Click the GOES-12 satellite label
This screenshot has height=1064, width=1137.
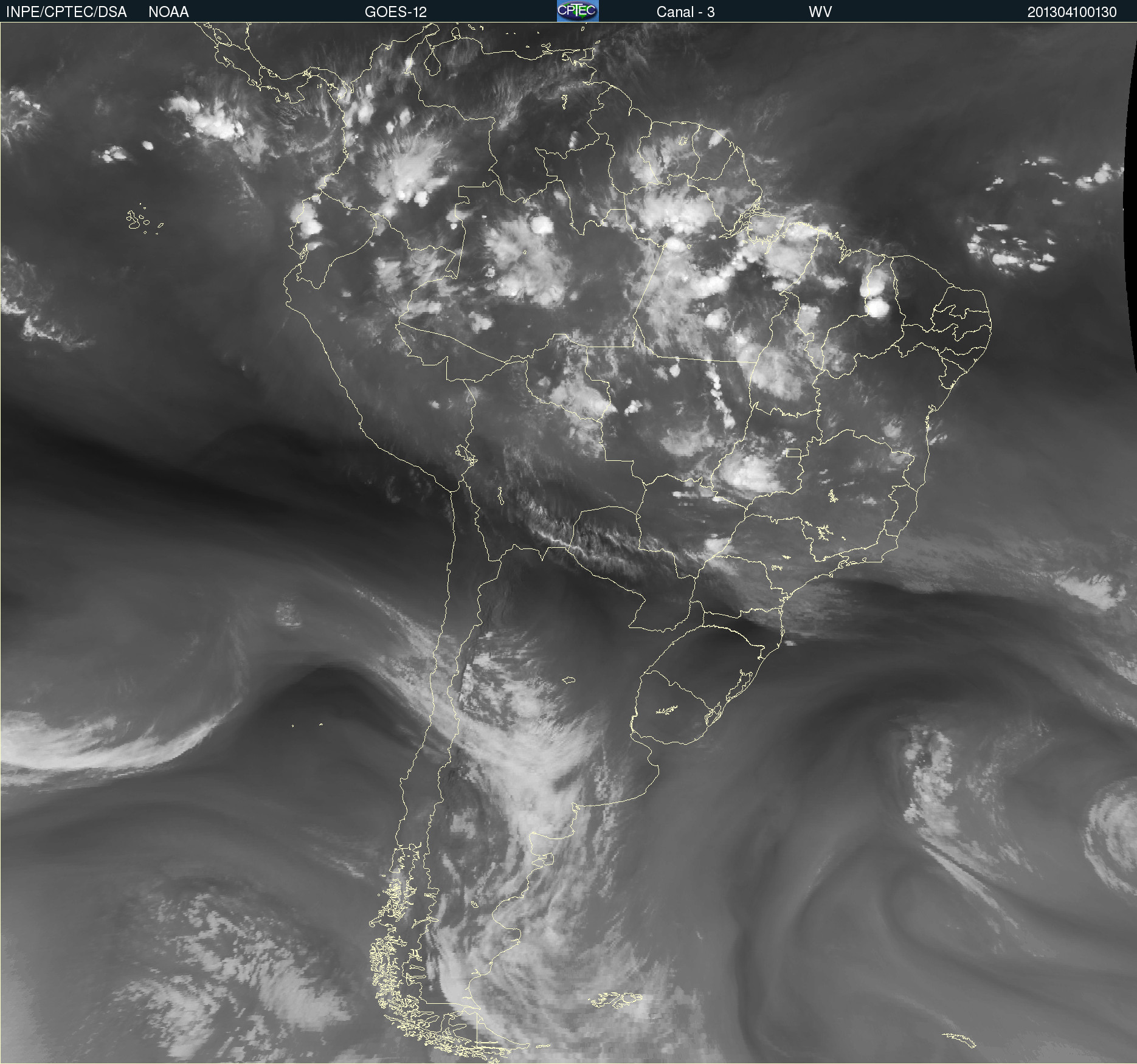click(x=396, y=12)
